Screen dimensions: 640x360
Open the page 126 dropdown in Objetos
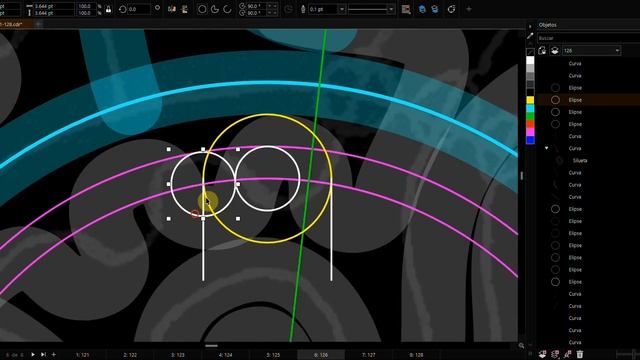[591, 51]
